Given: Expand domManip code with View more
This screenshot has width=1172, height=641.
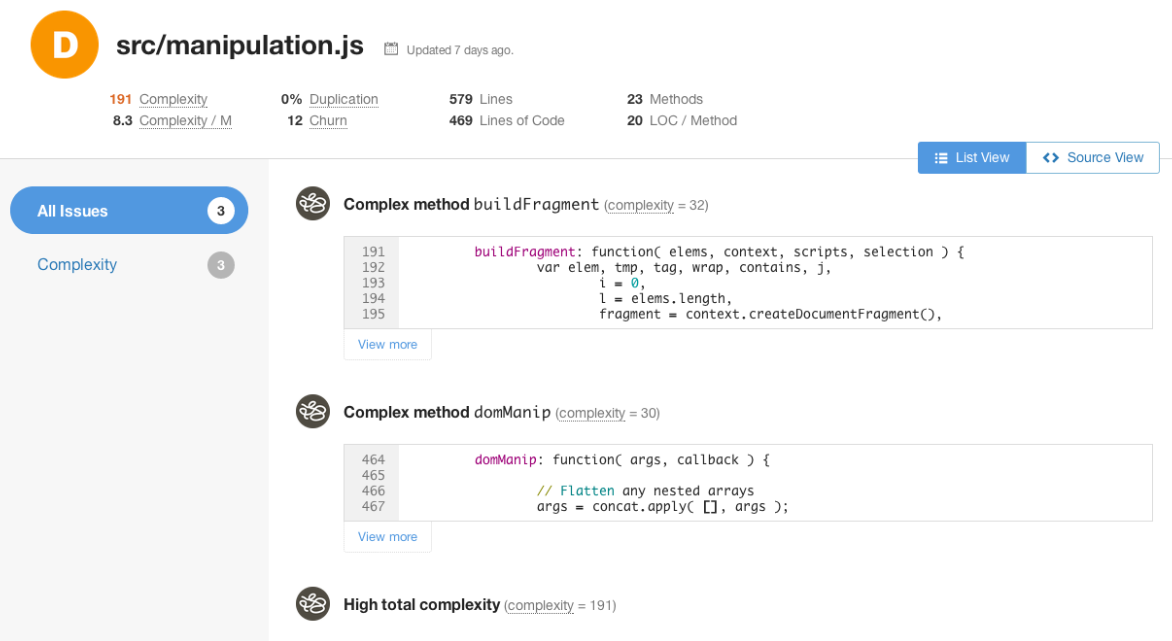Looking at the screenshot, I should tap(387, 537).
